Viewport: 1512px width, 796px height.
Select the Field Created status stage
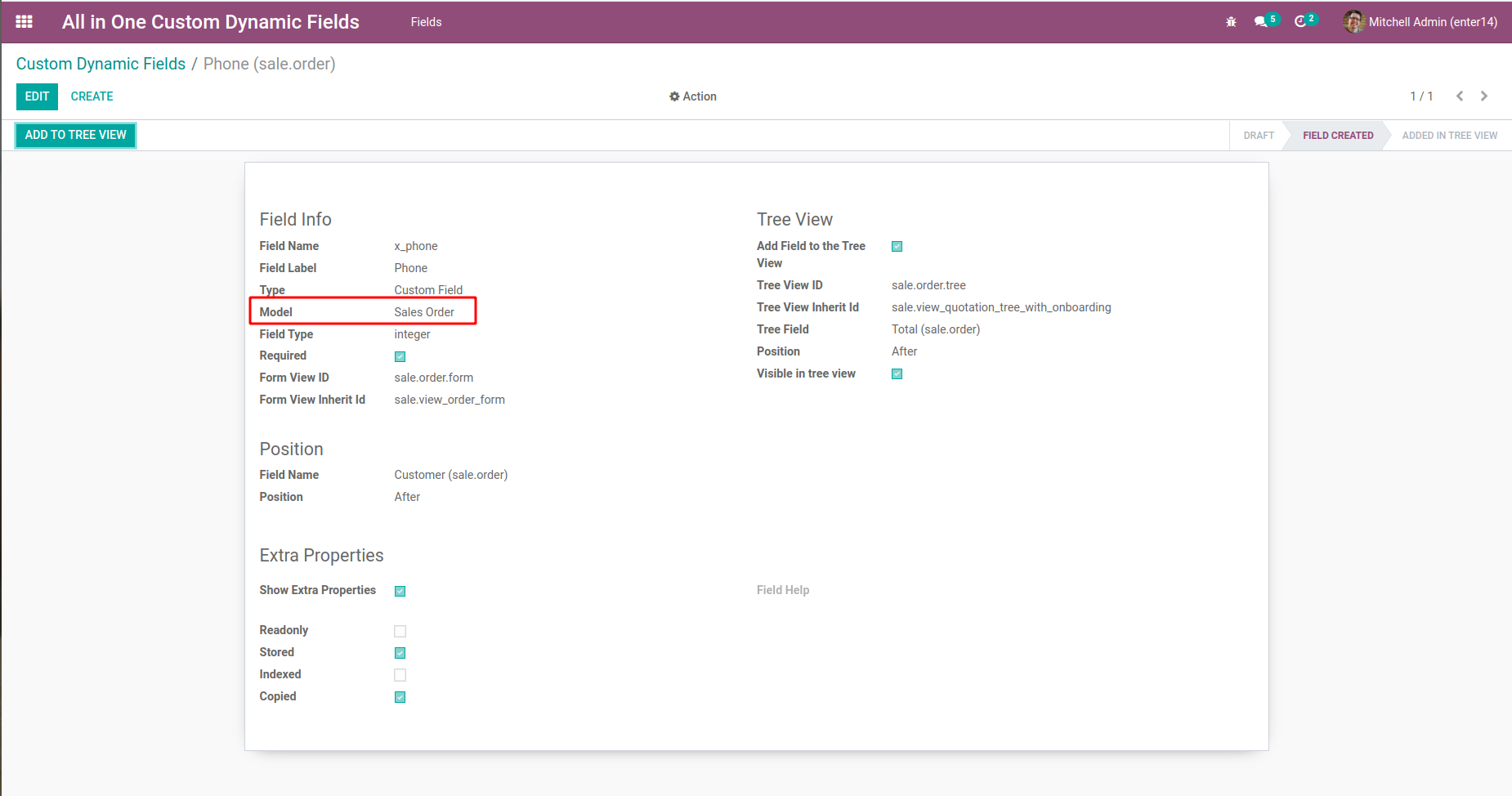[x=1338, y=136]
